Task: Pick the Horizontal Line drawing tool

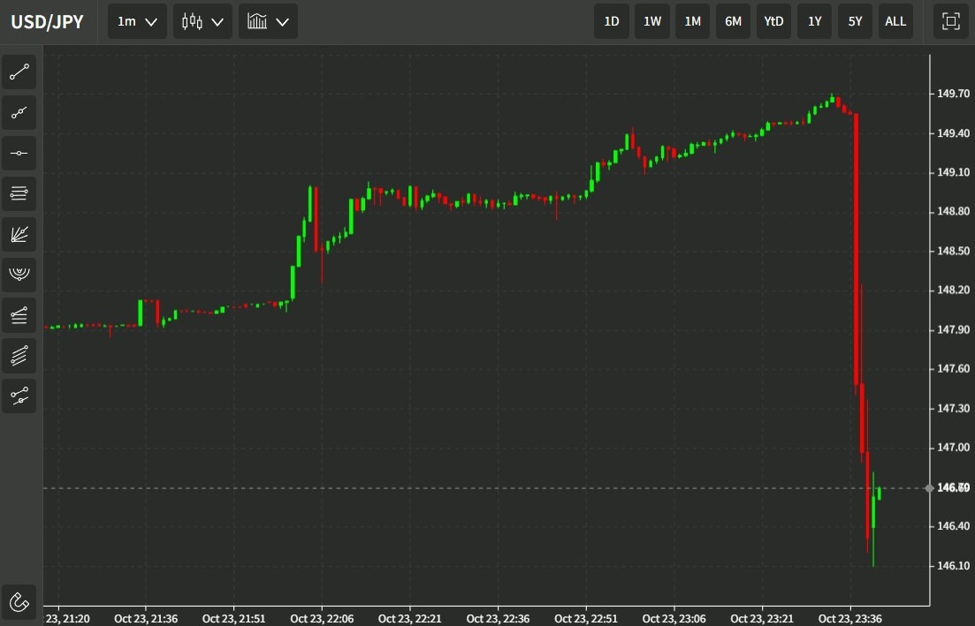Action: point(19,152)
